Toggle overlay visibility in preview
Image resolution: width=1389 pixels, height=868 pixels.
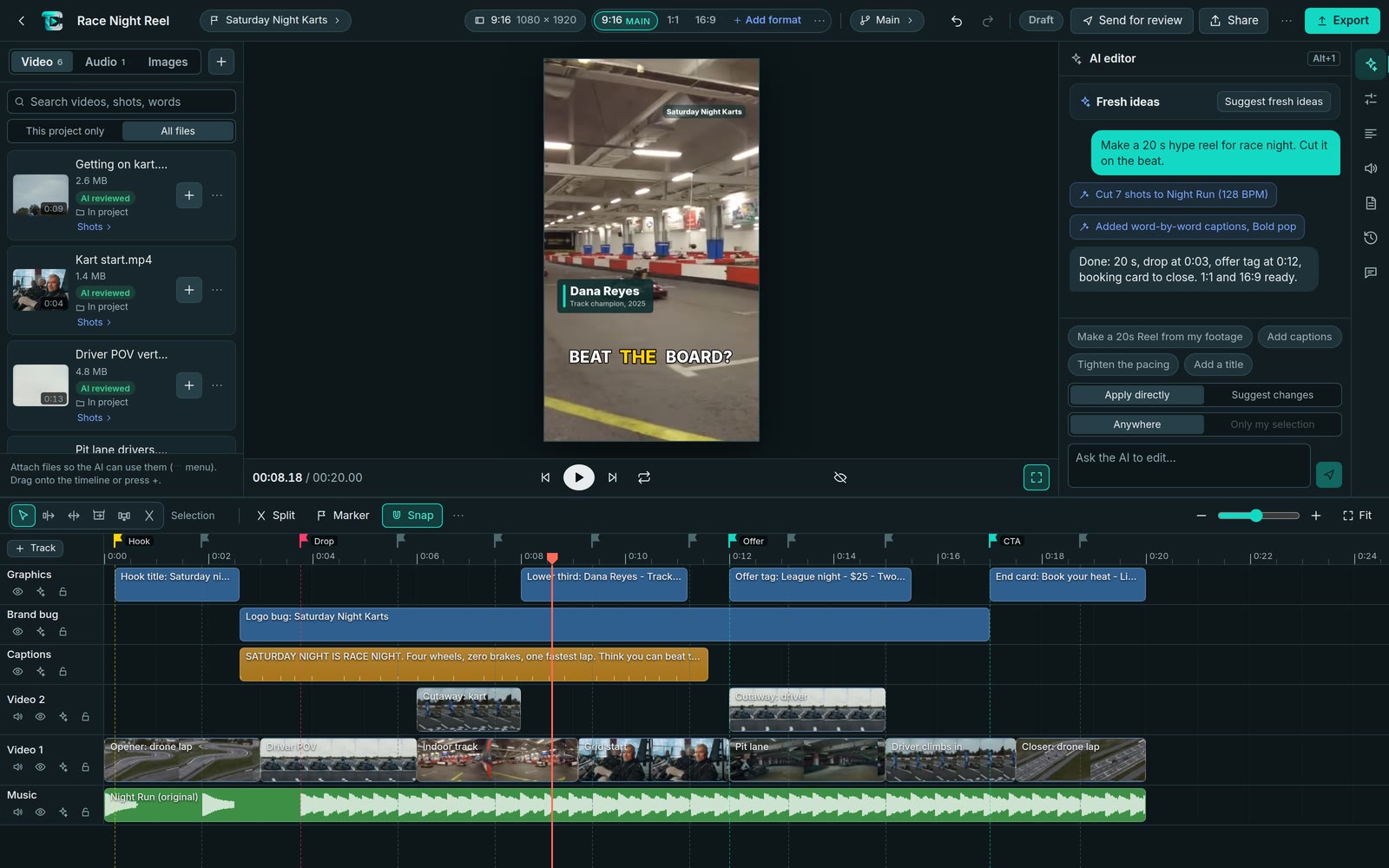pyautogui.click(x=840, y=477)
